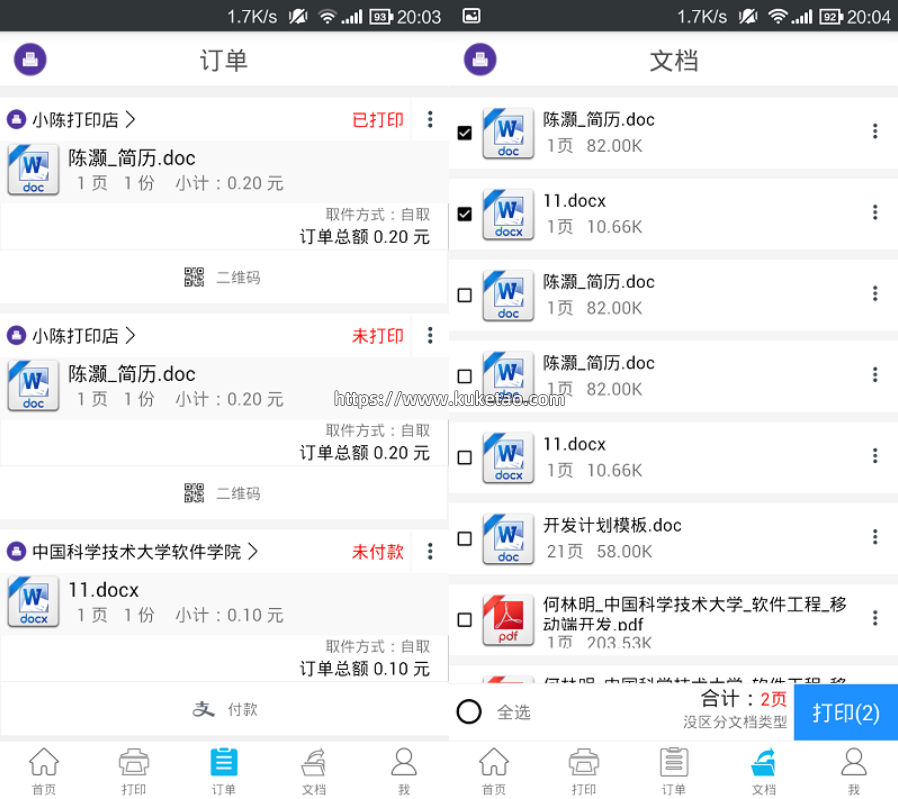Open options for the checked 11.docx document
The image size is (898, 799).
pyautogui.click(x=875, y=212)
